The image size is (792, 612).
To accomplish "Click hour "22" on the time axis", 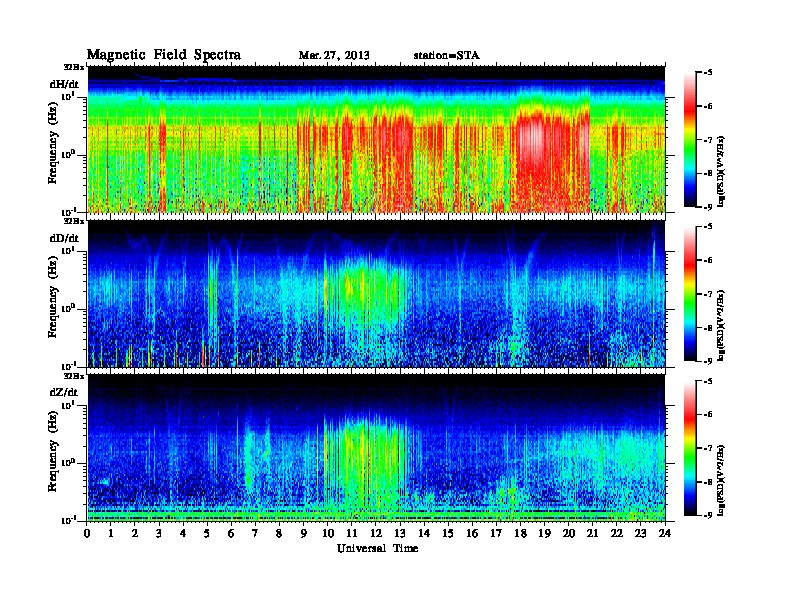I will (x=617, y=533).
